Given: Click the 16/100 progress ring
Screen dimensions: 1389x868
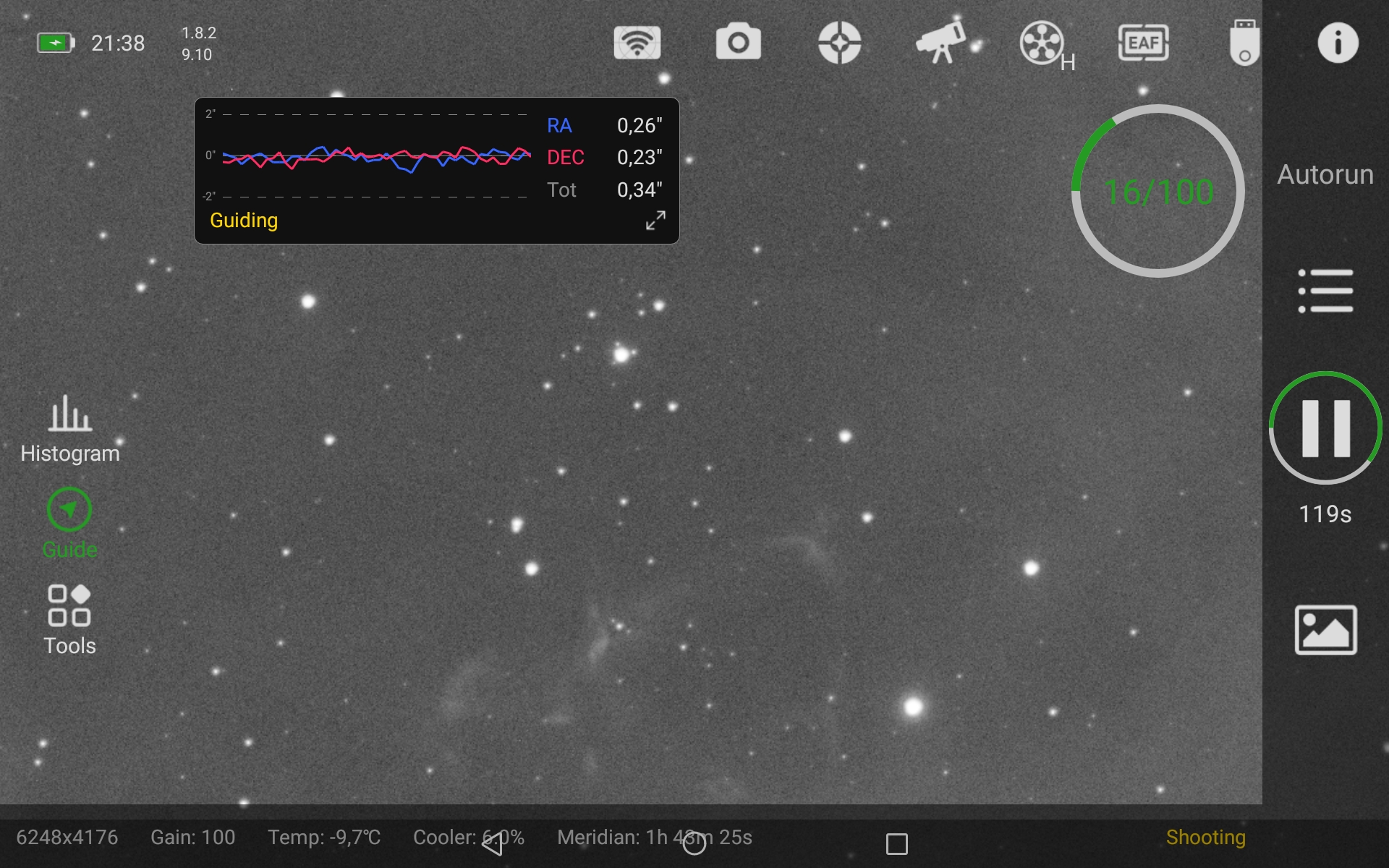Looking at the screenshot, I should 1158,191.
